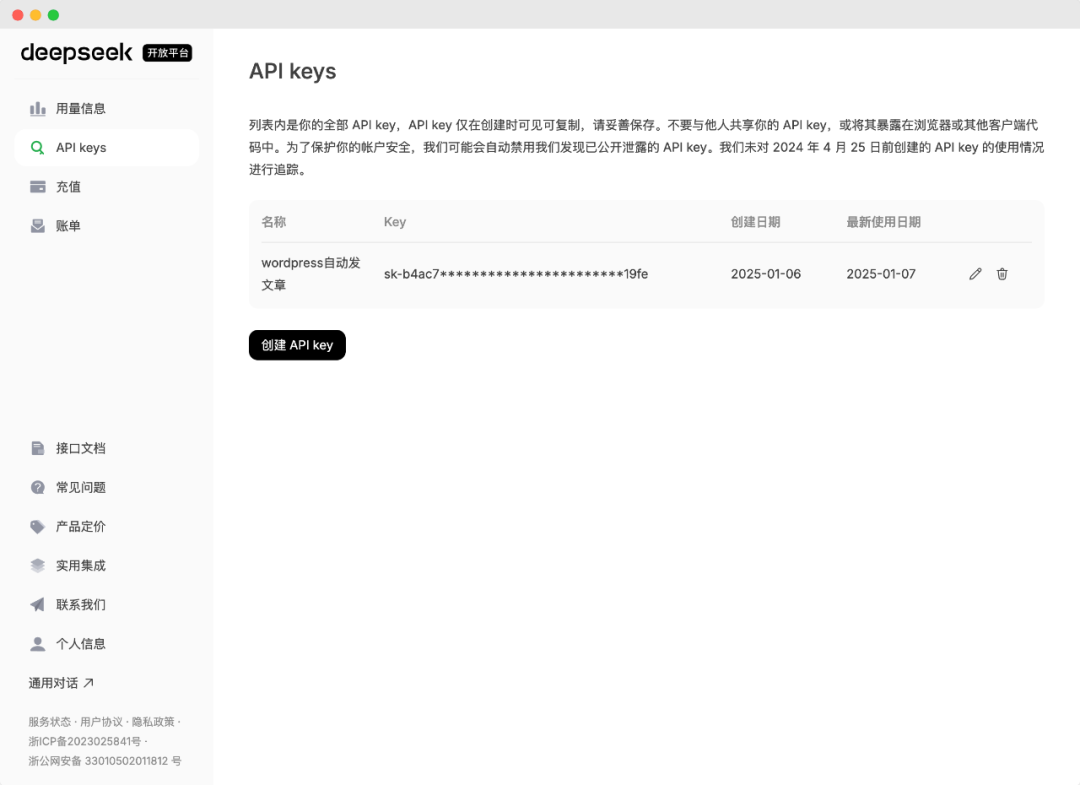Click the 浙公网安备 33010502011812 号 link
The width and height of the screenshot is (1080, 785).
tap(105, 761)
